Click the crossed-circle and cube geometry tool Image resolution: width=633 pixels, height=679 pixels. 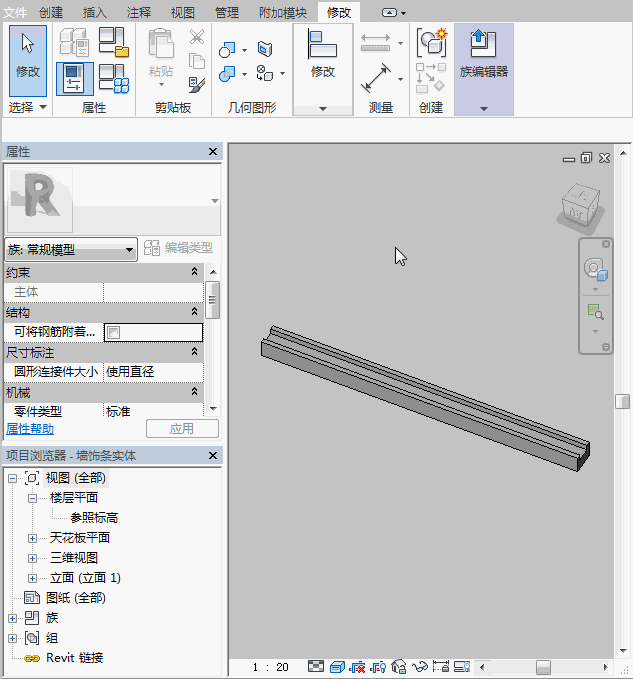pos(265,73)
